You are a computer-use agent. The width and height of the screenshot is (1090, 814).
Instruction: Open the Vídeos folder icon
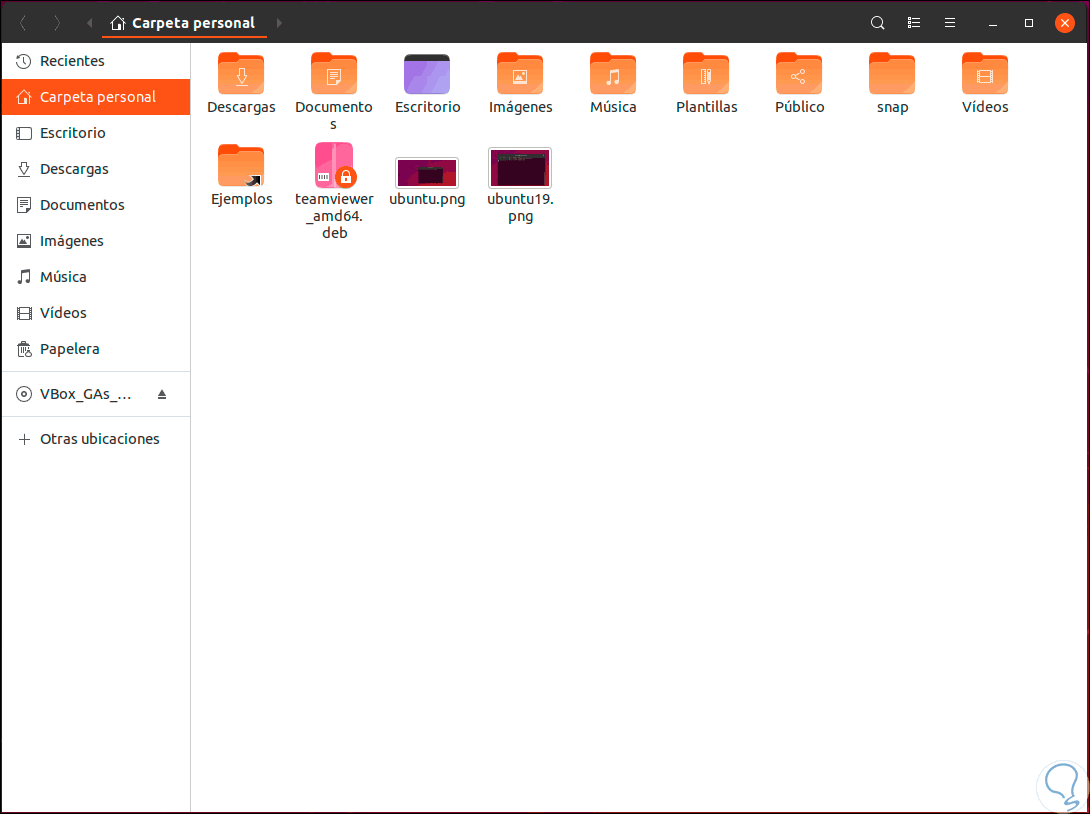(985, 74)
